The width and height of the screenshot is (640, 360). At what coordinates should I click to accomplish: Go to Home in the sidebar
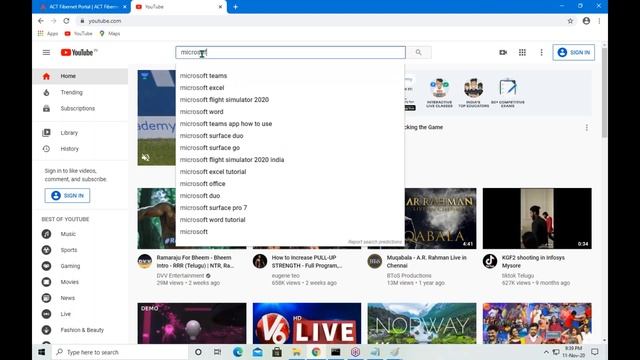80,76
